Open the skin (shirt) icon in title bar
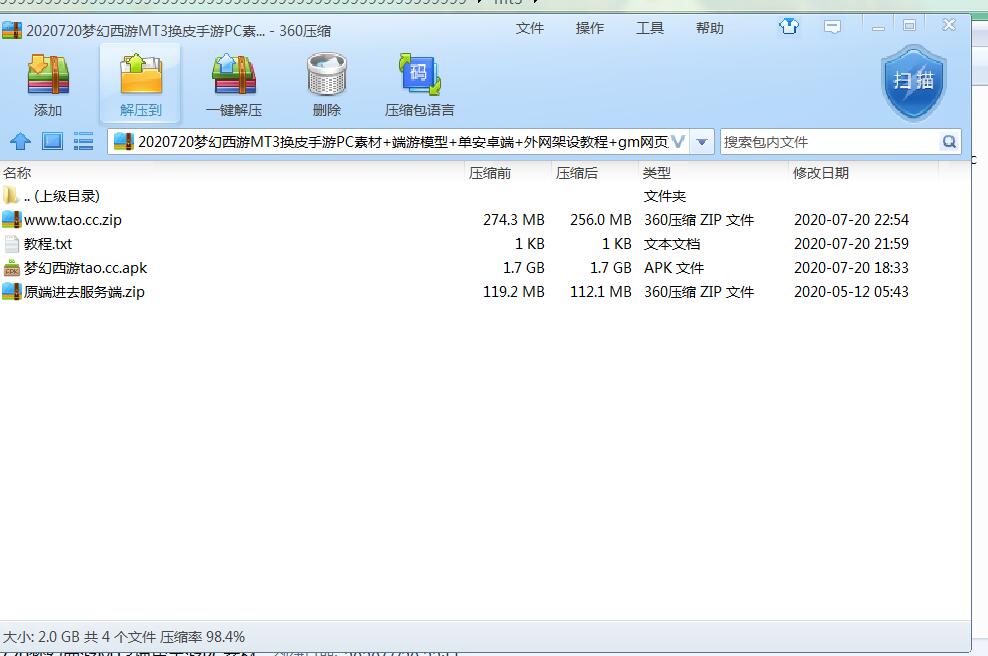The height and width of the screenshot is (656, 988). (x=789, y=27)
